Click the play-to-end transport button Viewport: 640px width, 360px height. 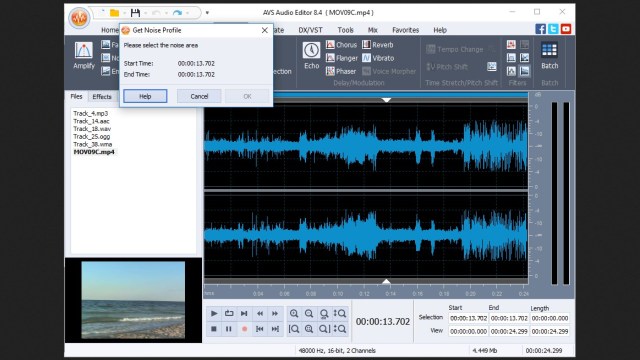click(x=244, y=313)
